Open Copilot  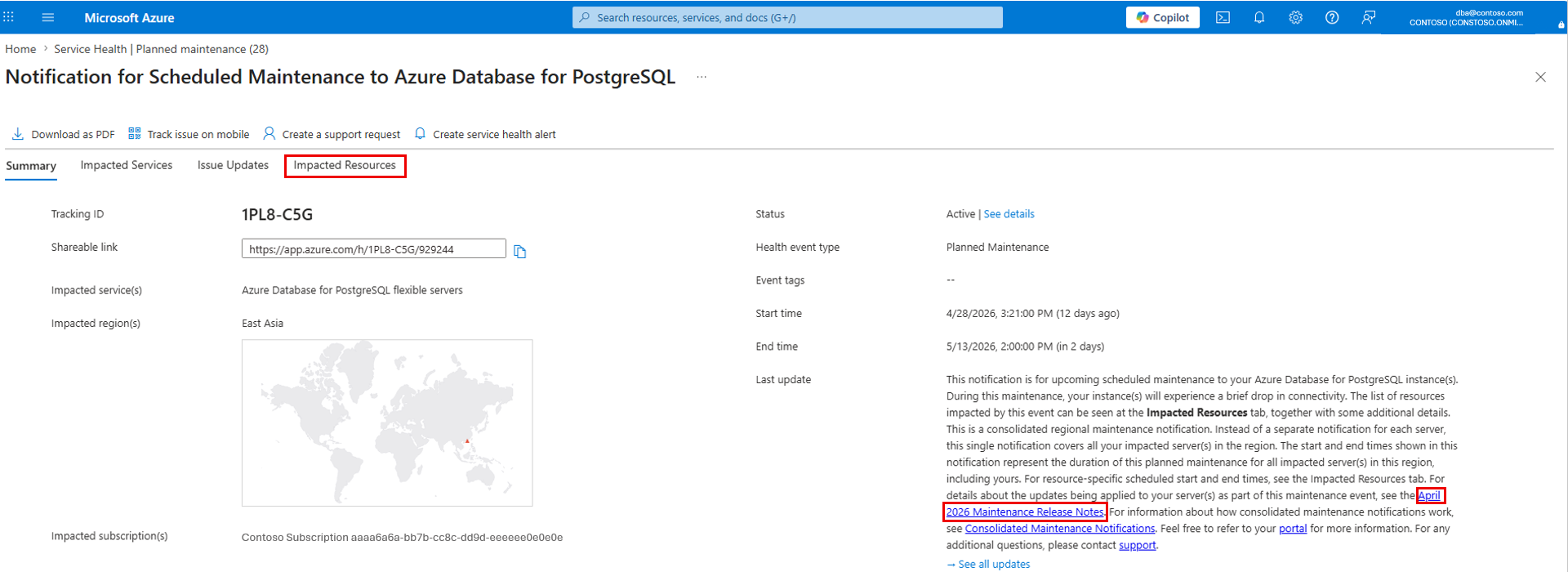[x=1163, y=17]
